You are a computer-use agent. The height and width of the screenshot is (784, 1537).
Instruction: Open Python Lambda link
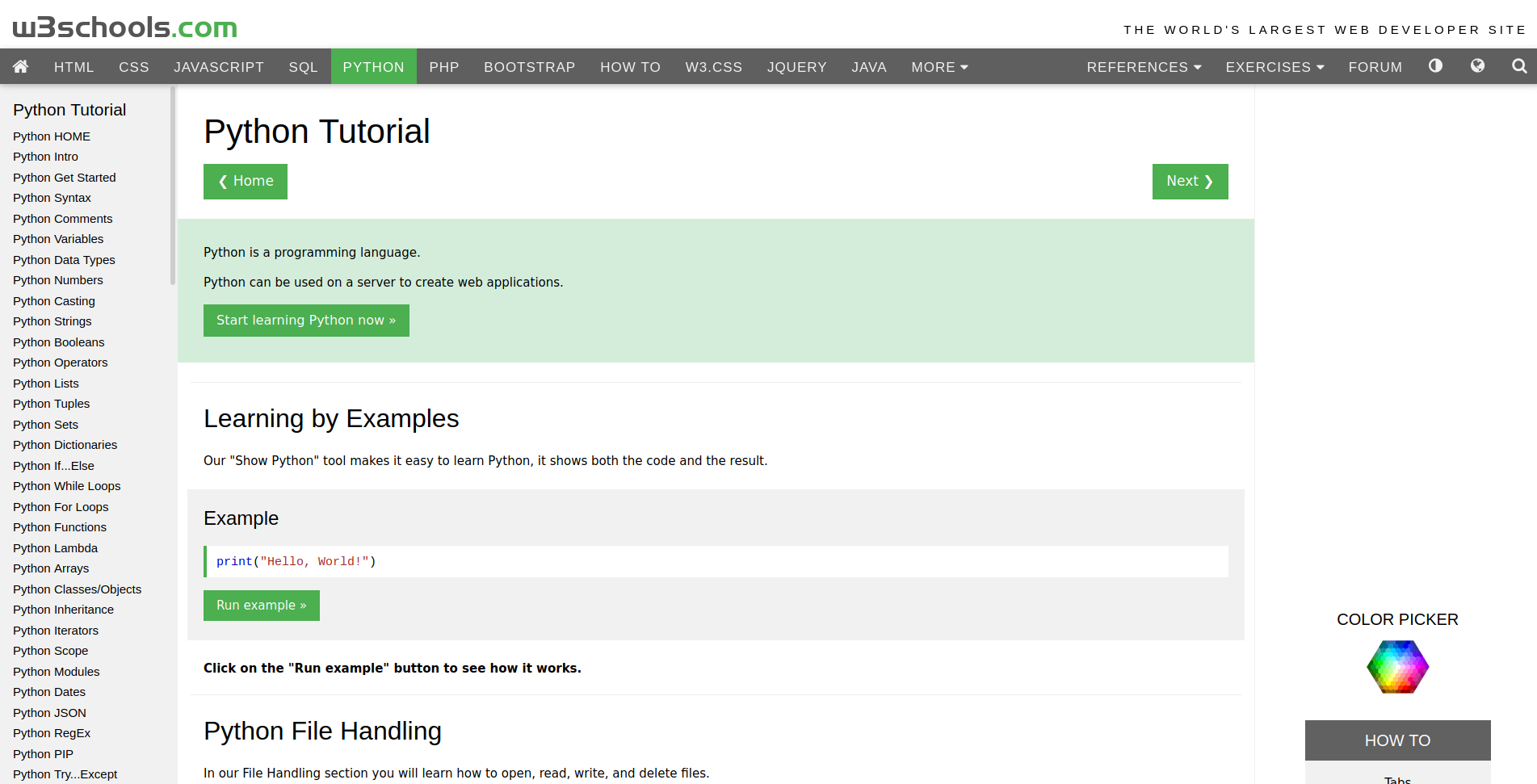click(55, 548)
